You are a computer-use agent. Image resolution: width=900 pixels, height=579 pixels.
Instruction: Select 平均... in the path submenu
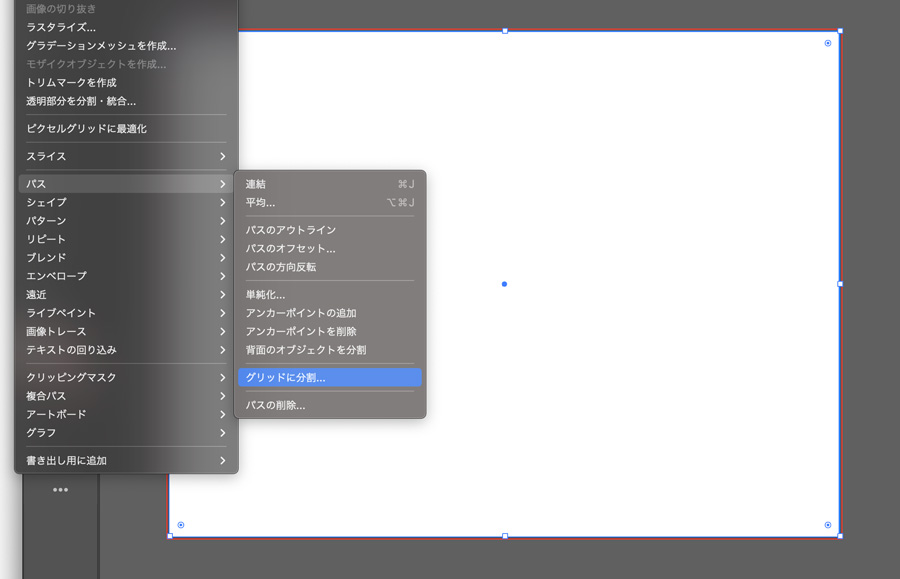click(330, 202)
